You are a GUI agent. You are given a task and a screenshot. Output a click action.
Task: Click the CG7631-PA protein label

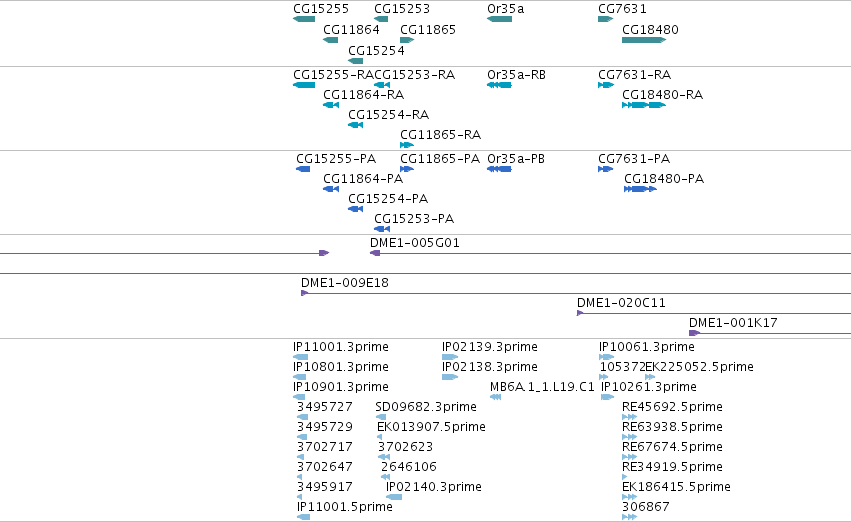pyautogui.click(x=634, y=158)
